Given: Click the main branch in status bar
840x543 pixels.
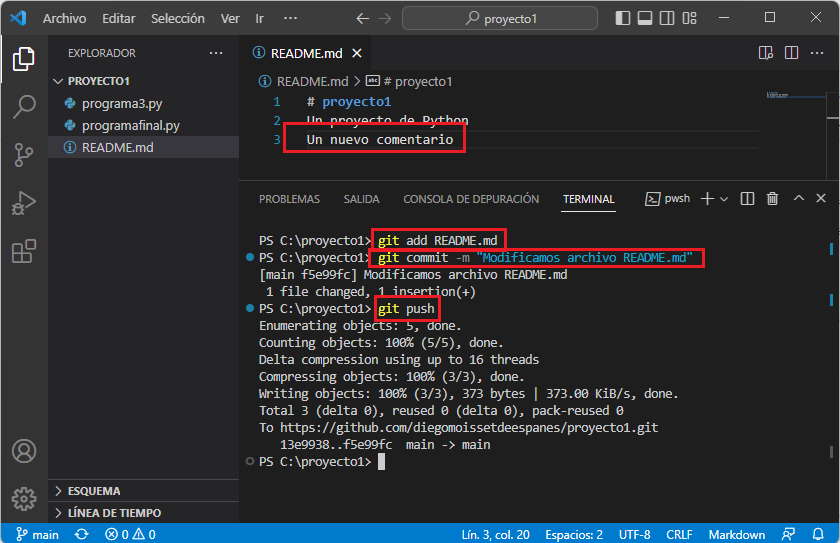Looking at the screenshot, I should 38,535.
